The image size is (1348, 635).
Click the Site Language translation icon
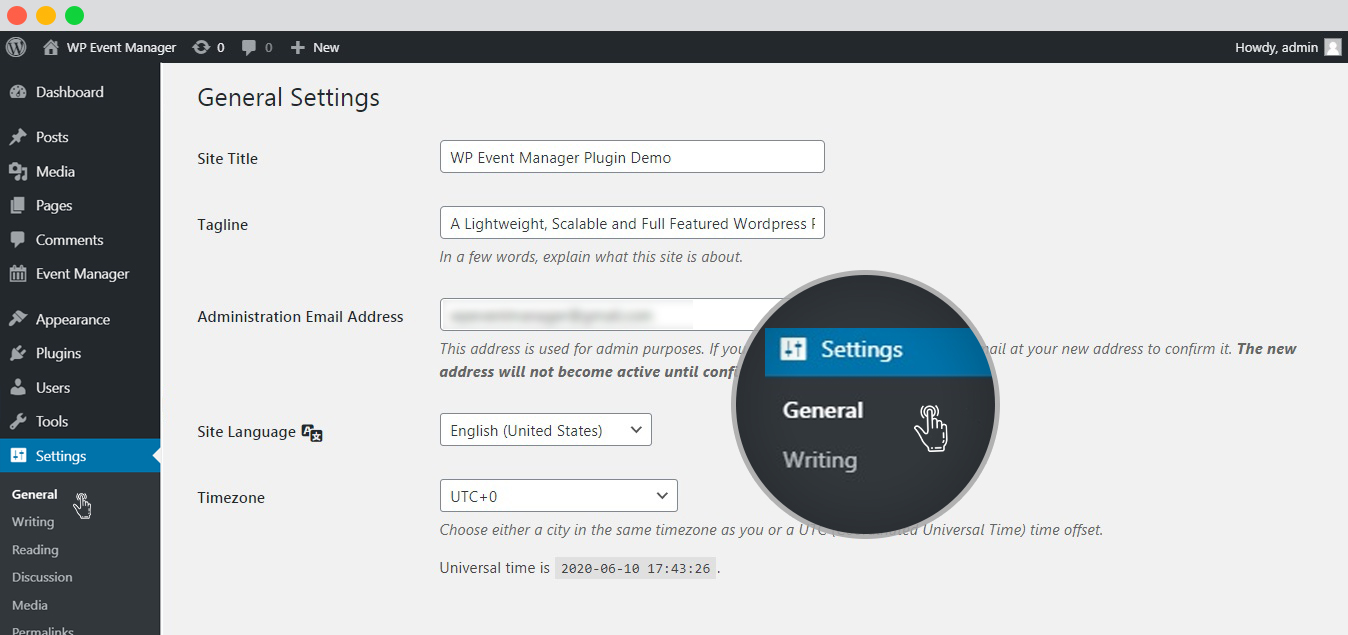point(312,433)
